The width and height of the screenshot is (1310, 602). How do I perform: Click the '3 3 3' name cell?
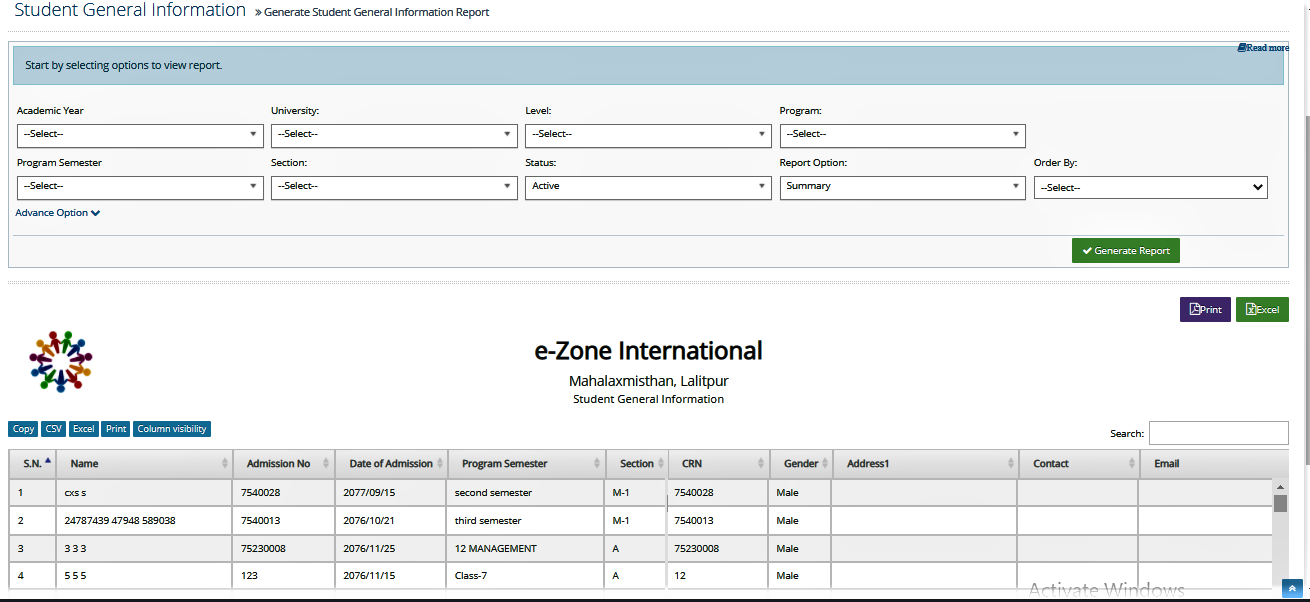[145, 549]
